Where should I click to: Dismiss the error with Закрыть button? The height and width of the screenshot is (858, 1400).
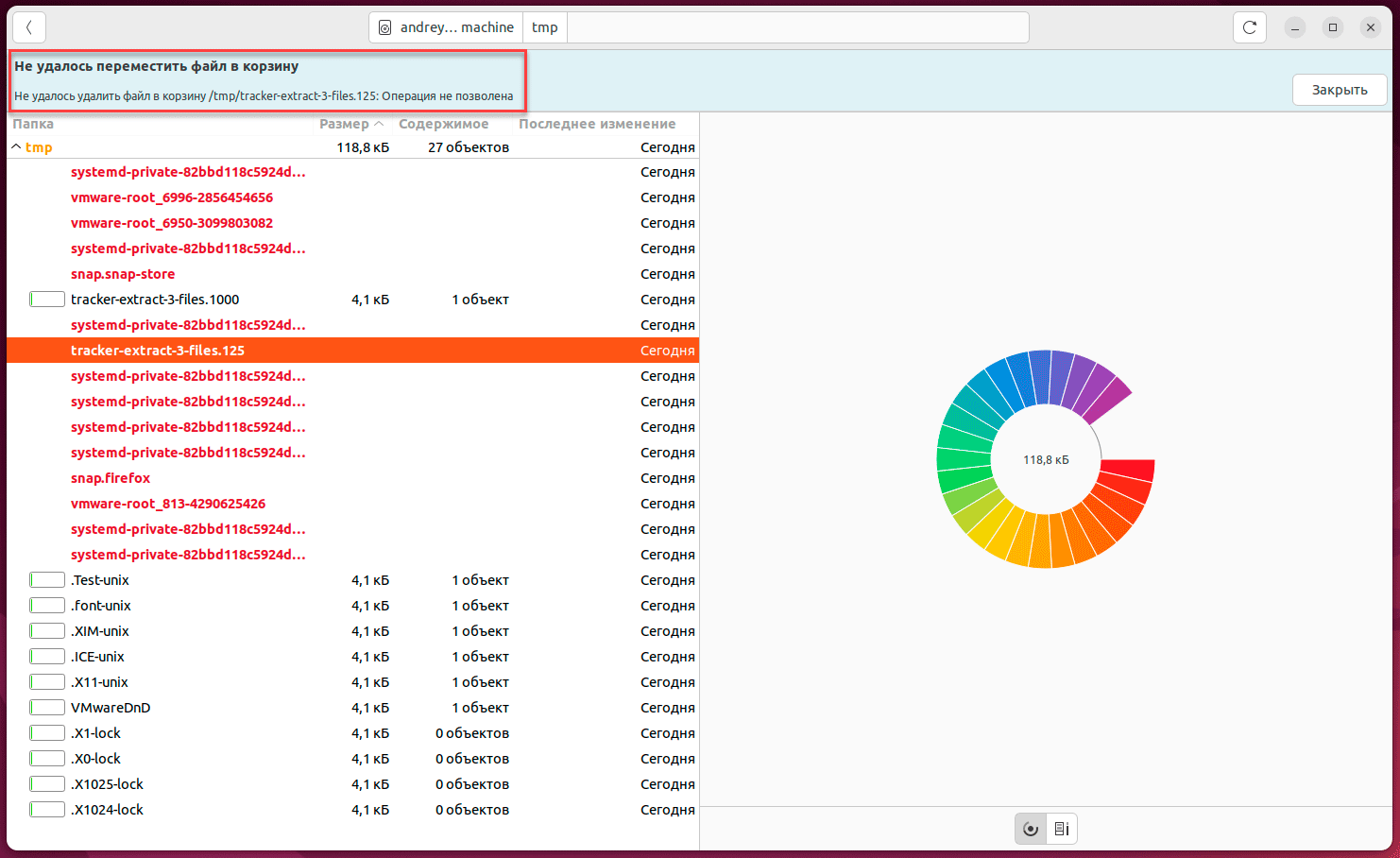tap(1339, 90)
